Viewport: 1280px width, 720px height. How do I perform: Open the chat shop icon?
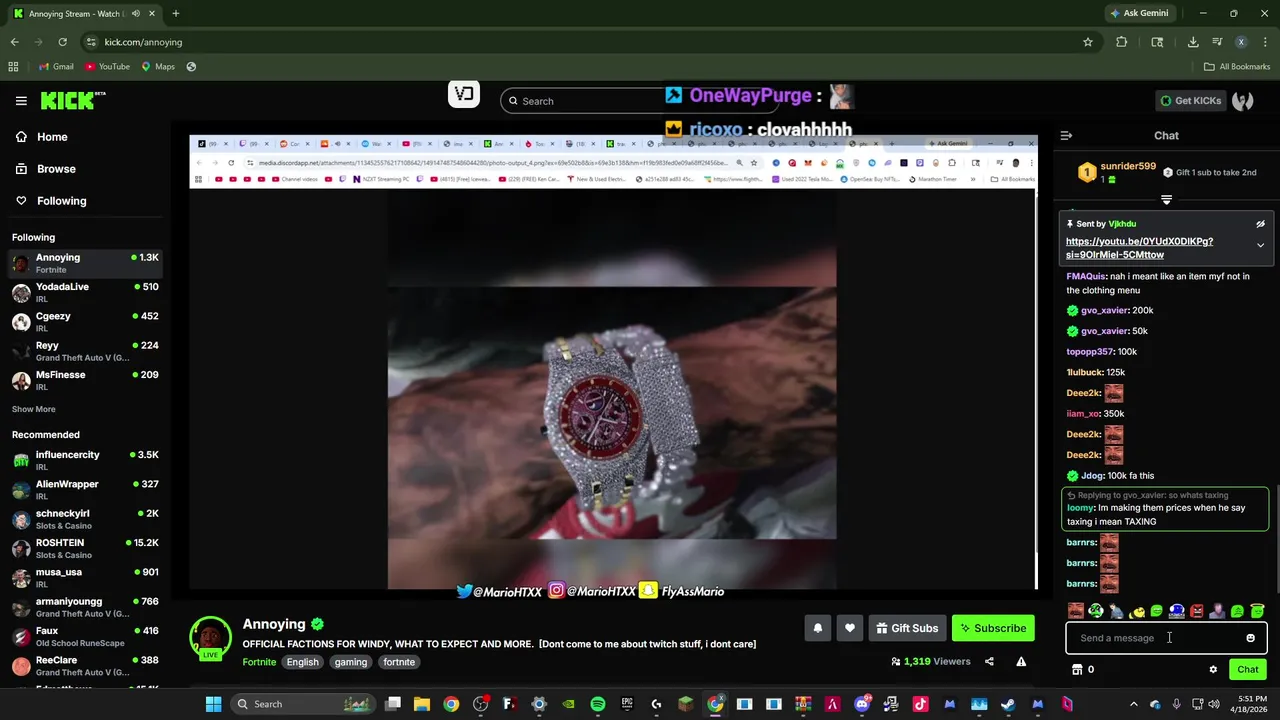(1077, 670)
